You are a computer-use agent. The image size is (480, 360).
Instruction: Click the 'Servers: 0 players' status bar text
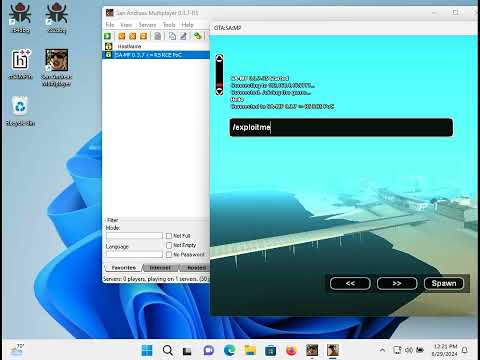[x=156, y=279]
